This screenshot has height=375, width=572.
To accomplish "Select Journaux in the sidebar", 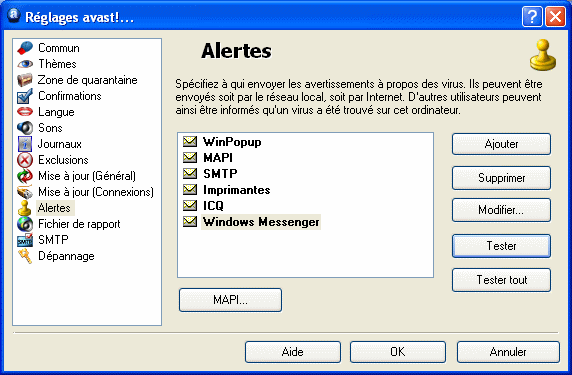I will (x=59, y=144).
